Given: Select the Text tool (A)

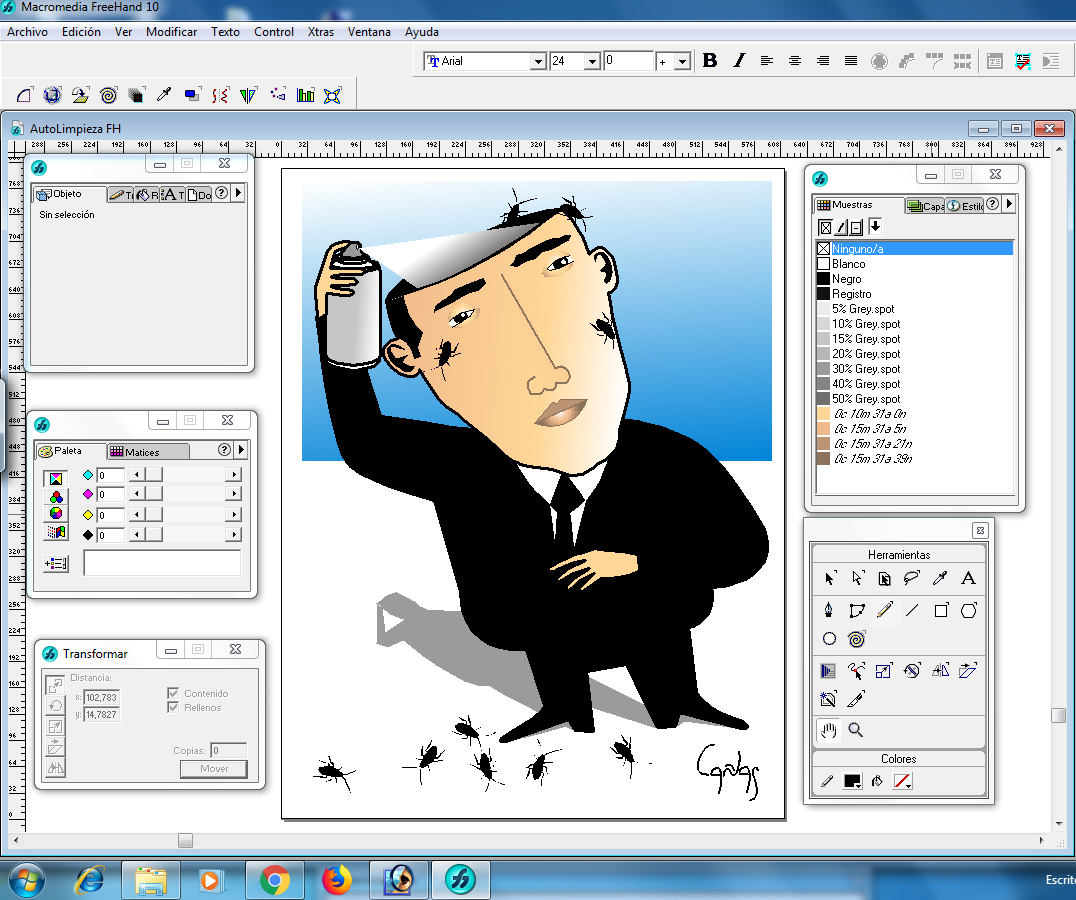Looking at the screenshot, I should tap(968, 578).
